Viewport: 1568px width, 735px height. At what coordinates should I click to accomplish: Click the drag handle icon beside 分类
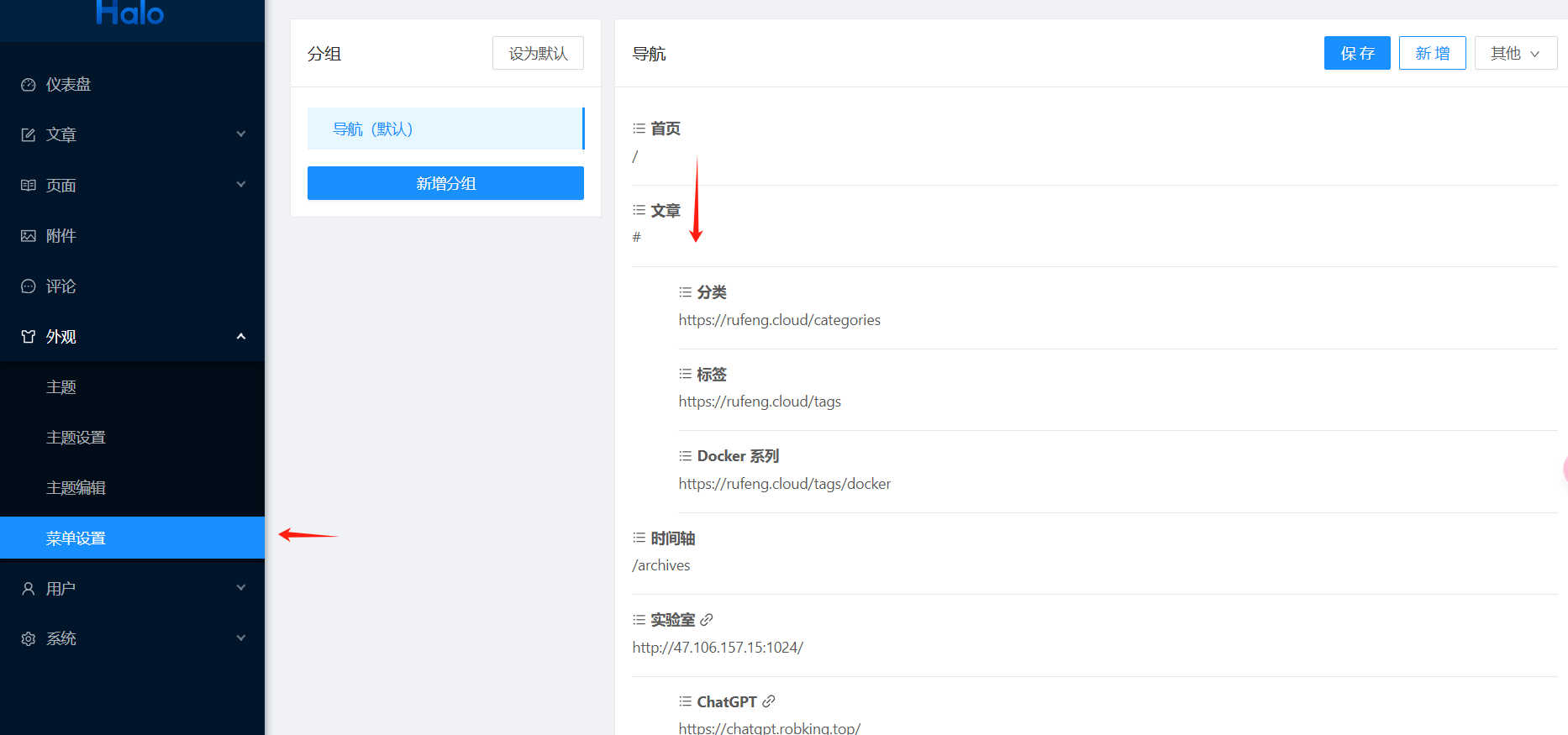tap(686, 292)
